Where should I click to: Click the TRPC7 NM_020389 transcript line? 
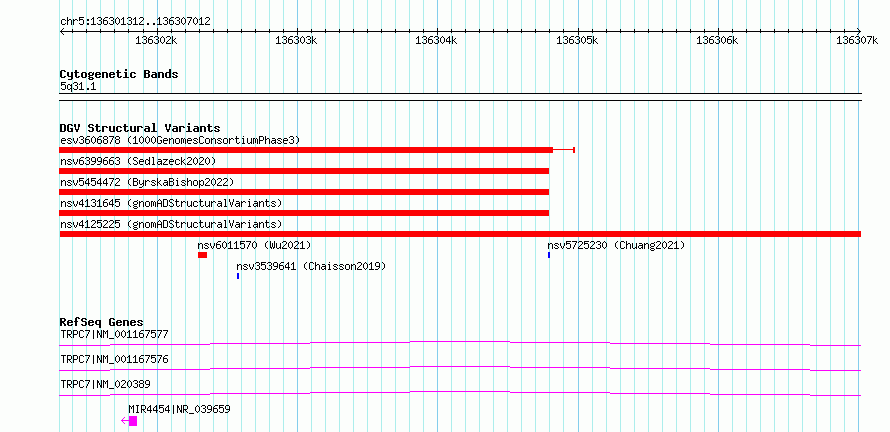(x=460, y=393)
